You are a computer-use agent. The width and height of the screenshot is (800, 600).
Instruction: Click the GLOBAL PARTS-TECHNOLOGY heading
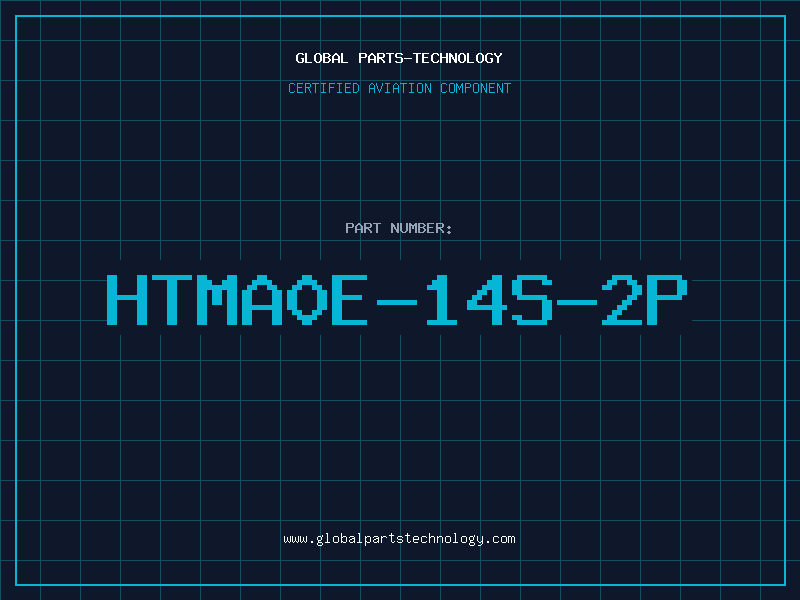(399, 58)
